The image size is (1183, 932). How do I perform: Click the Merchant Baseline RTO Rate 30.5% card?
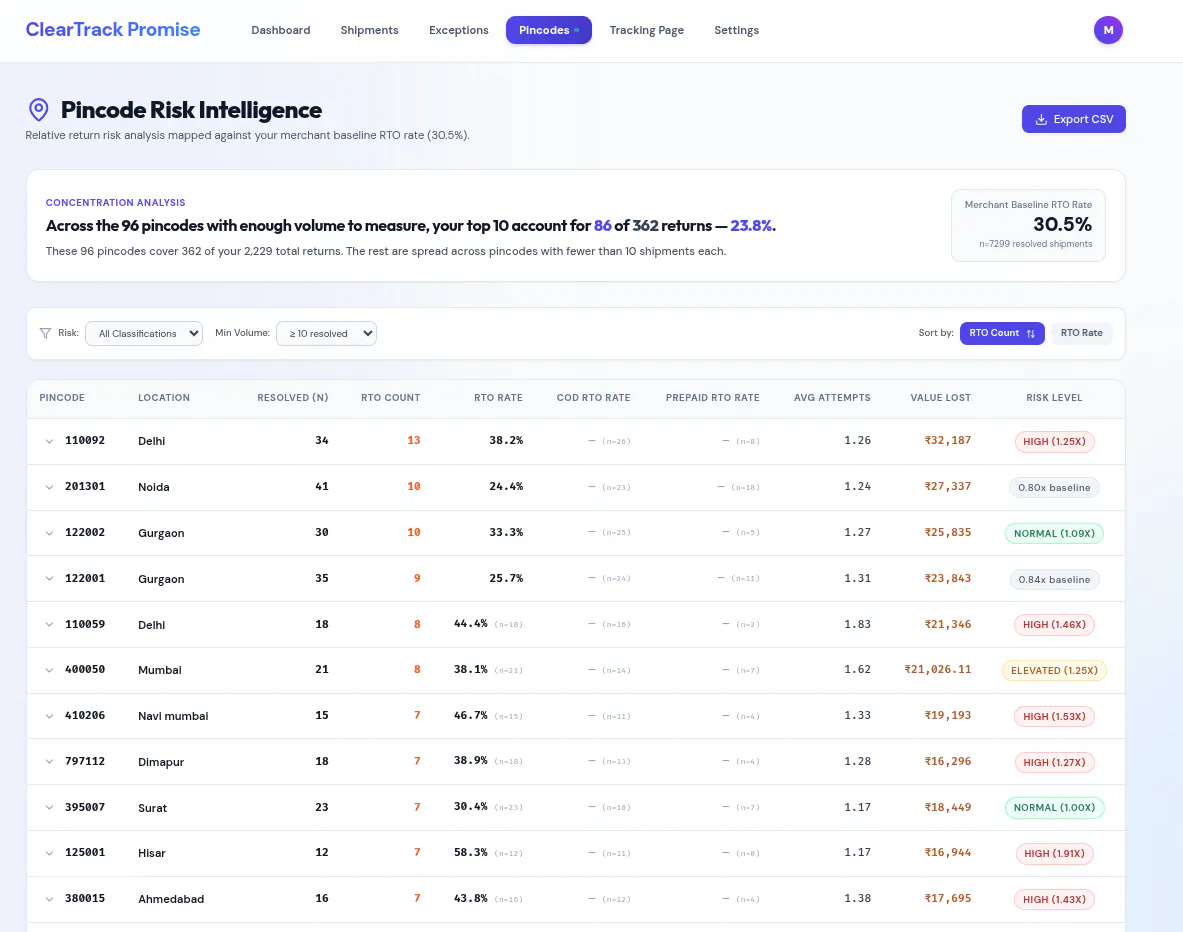[1028, 225]
